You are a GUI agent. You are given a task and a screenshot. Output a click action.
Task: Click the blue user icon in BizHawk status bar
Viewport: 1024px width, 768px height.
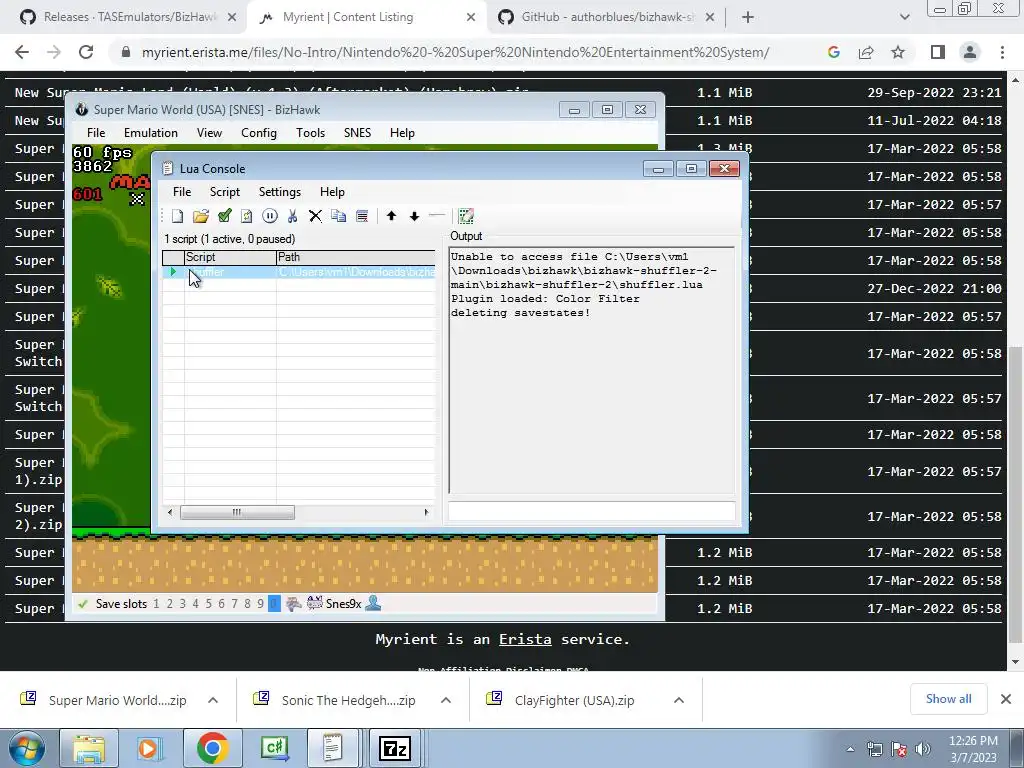pyautogui.click(x=373, y=603)
